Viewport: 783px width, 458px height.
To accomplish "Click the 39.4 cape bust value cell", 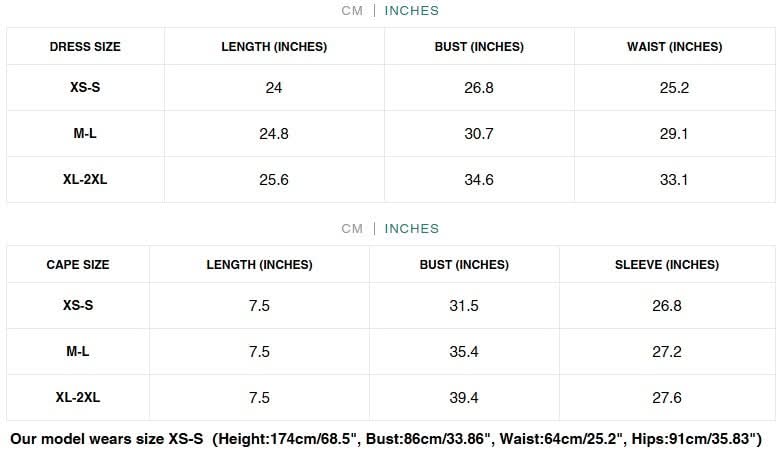I will click(464, 398).
